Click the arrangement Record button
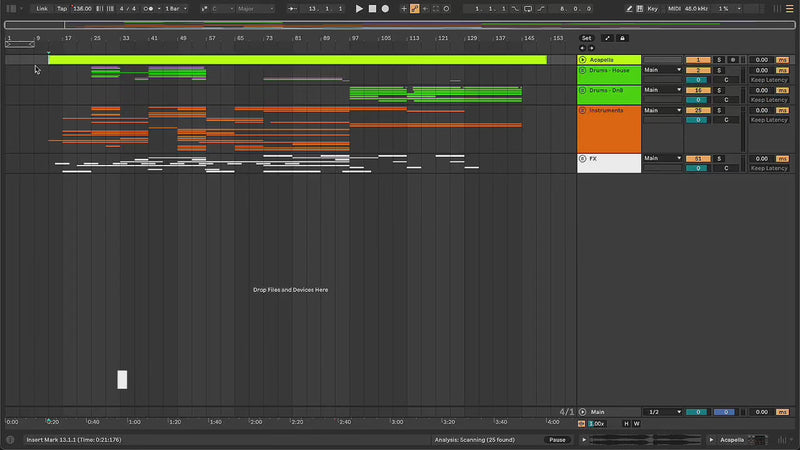The height and width of the screenshot is (450, 800). [385, 8]
